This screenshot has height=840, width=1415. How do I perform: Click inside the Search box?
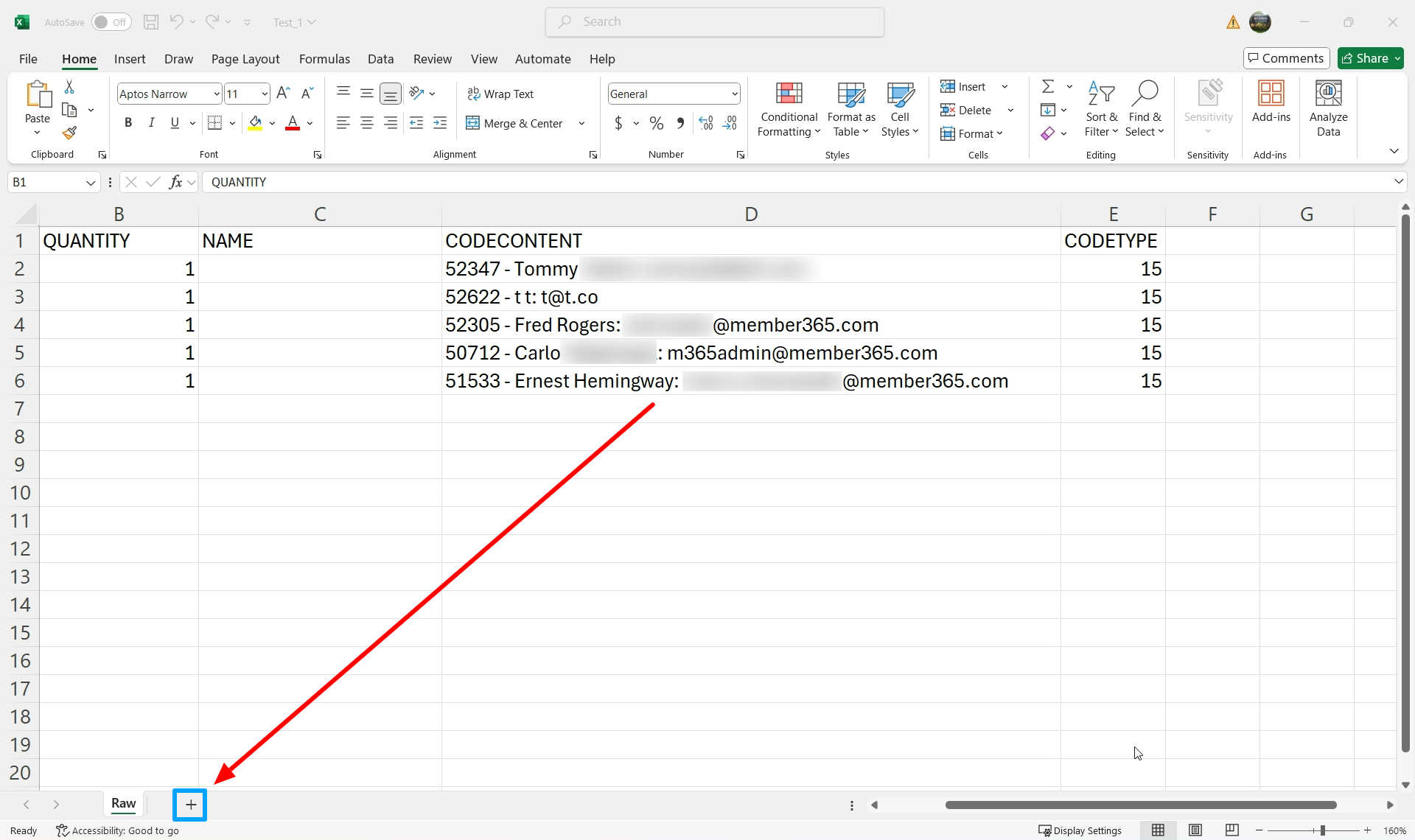pos(715,22)
